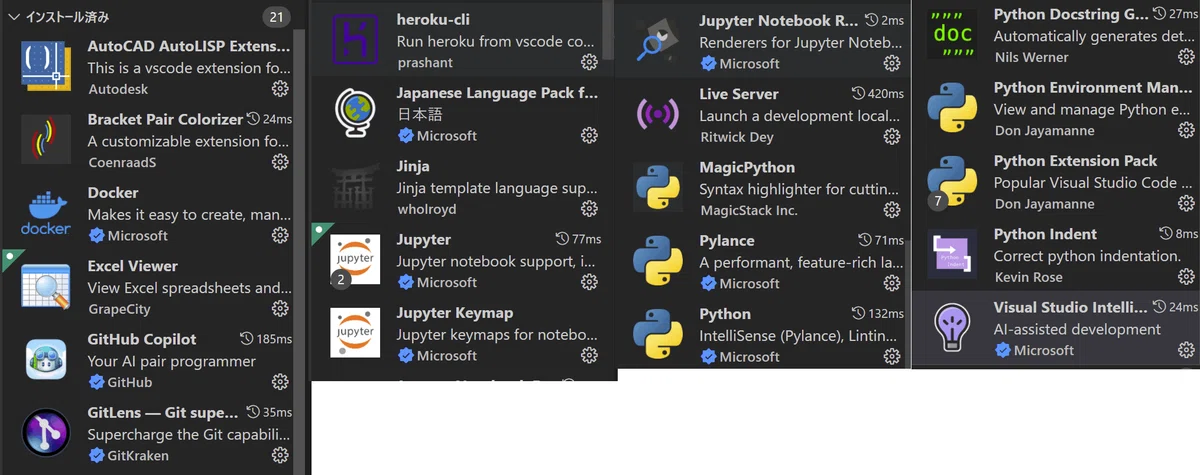Select the Python Indent extension icon
Image resolution: width=1200 pixels, height=475 pixels.
pyautogui.click(x=951, y=254)
